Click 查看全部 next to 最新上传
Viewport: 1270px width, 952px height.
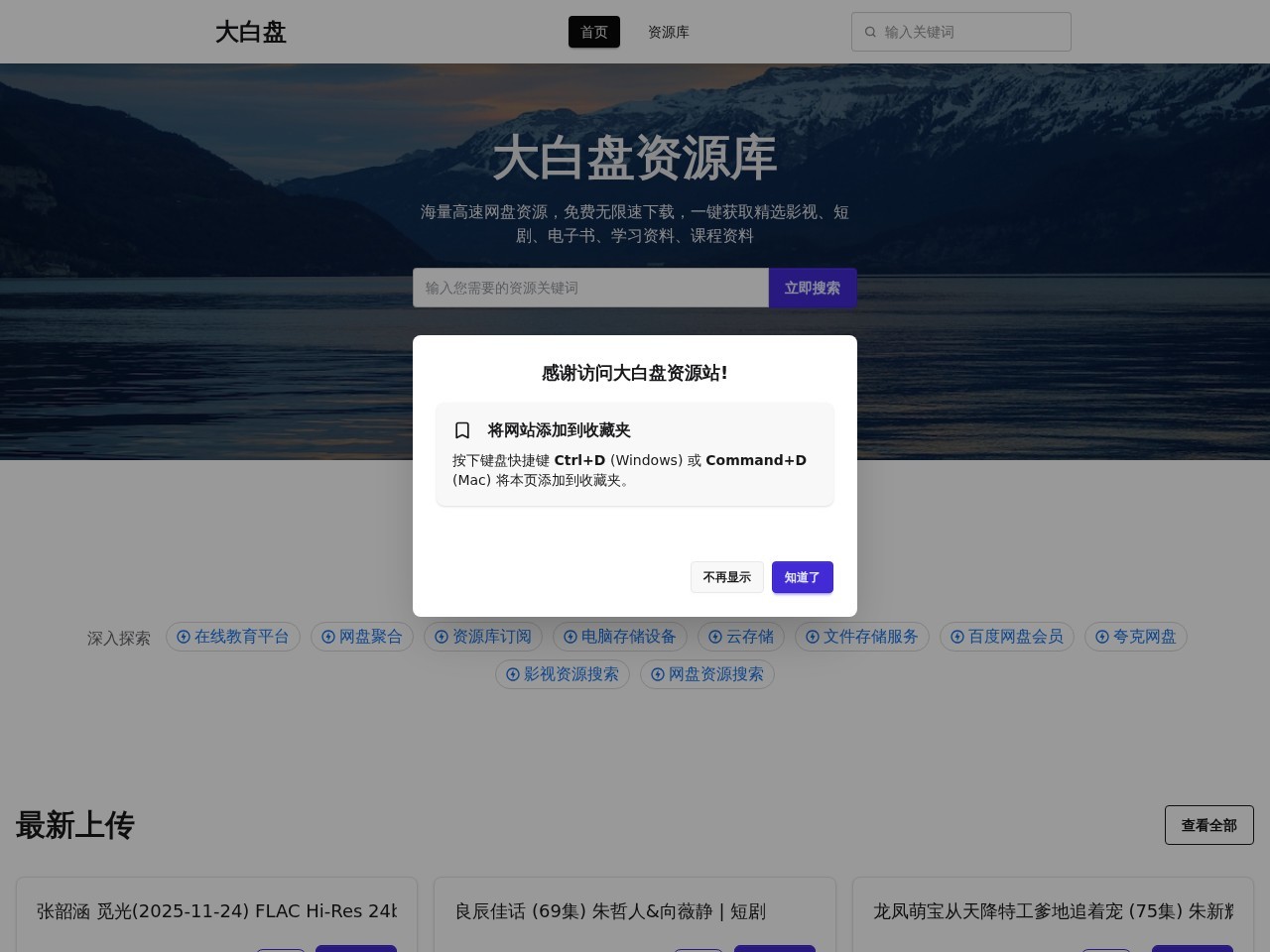[x=1208, y=824]
